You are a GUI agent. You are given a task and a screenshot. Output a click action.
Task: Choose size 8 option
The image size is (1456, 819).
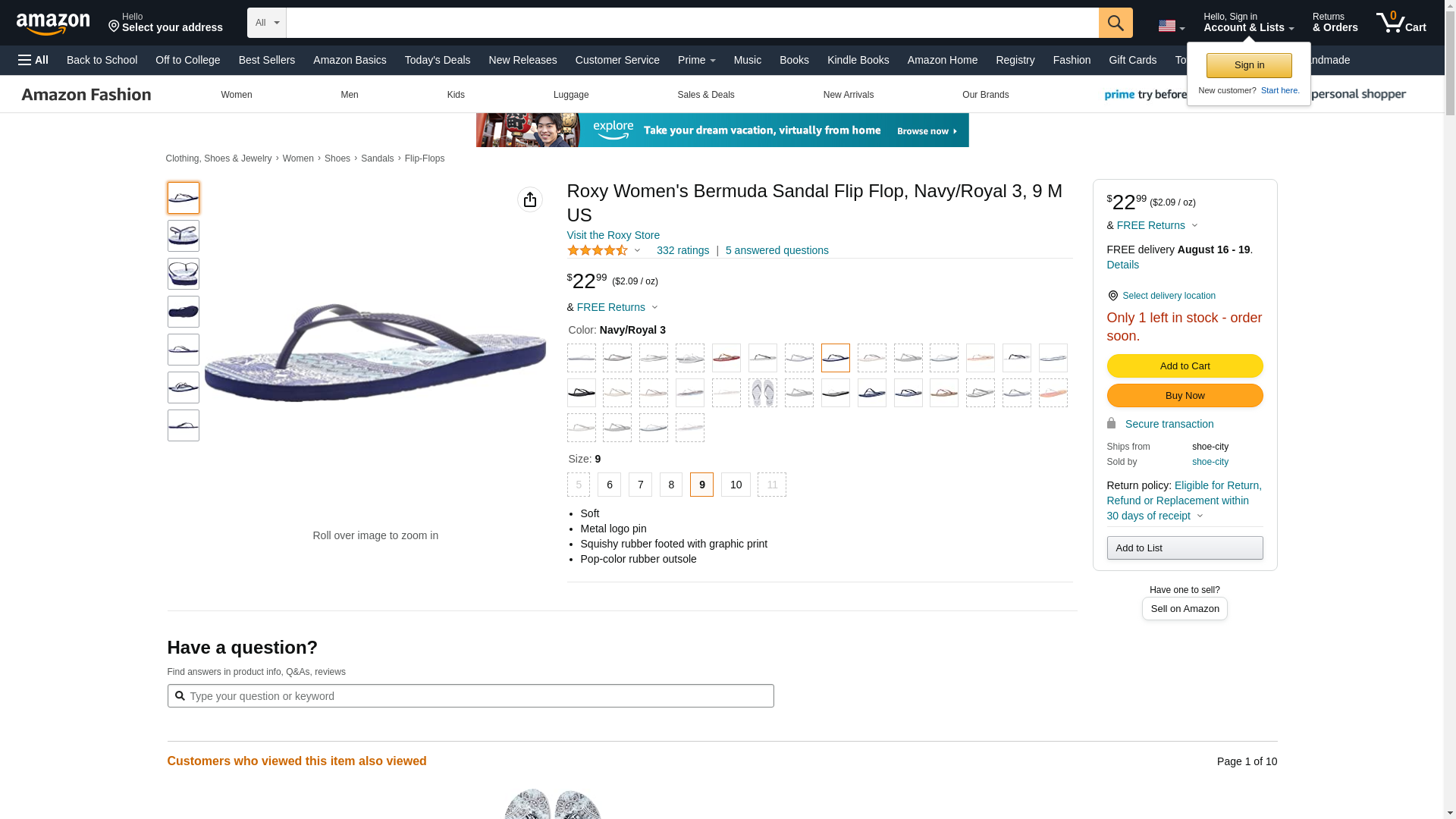pos(671,485)
